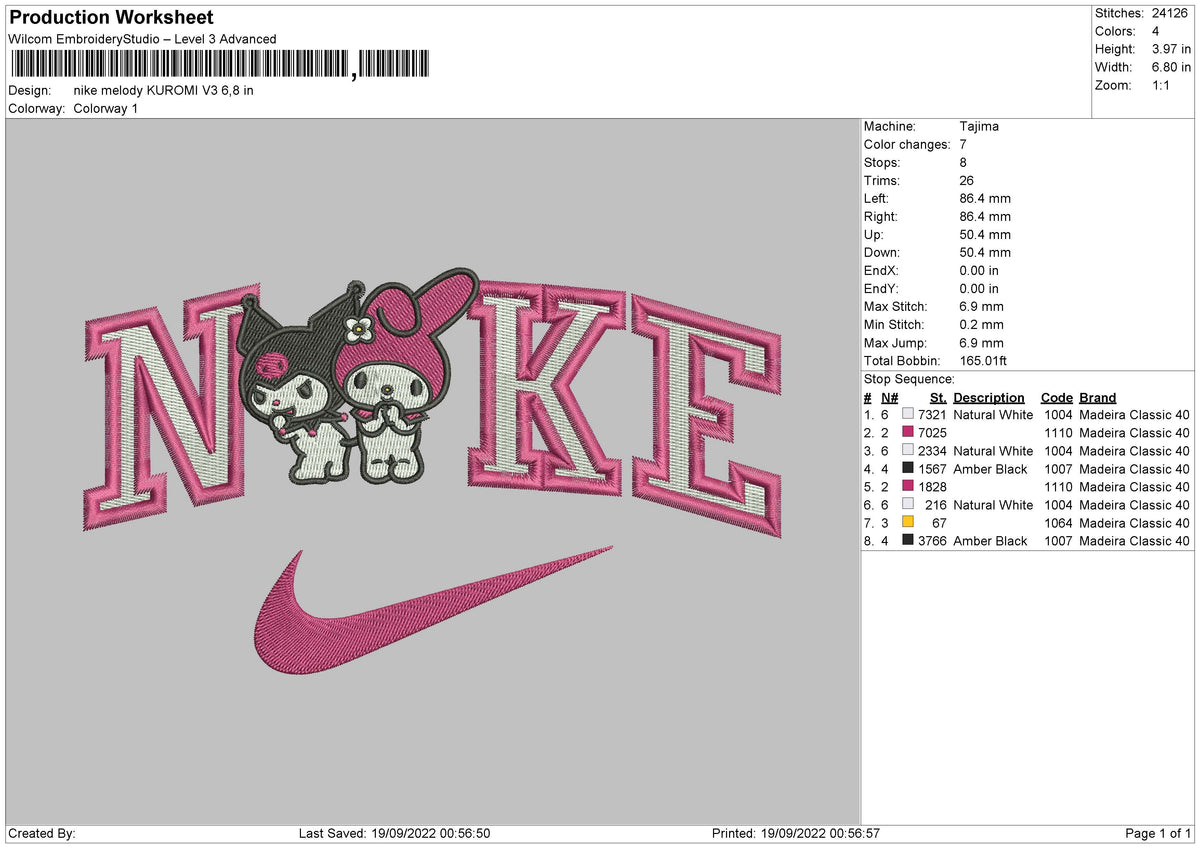Select the yellow swatch for stop 7
The width and height of the screenshot is (1200, 848).
(x=908, y=523)
